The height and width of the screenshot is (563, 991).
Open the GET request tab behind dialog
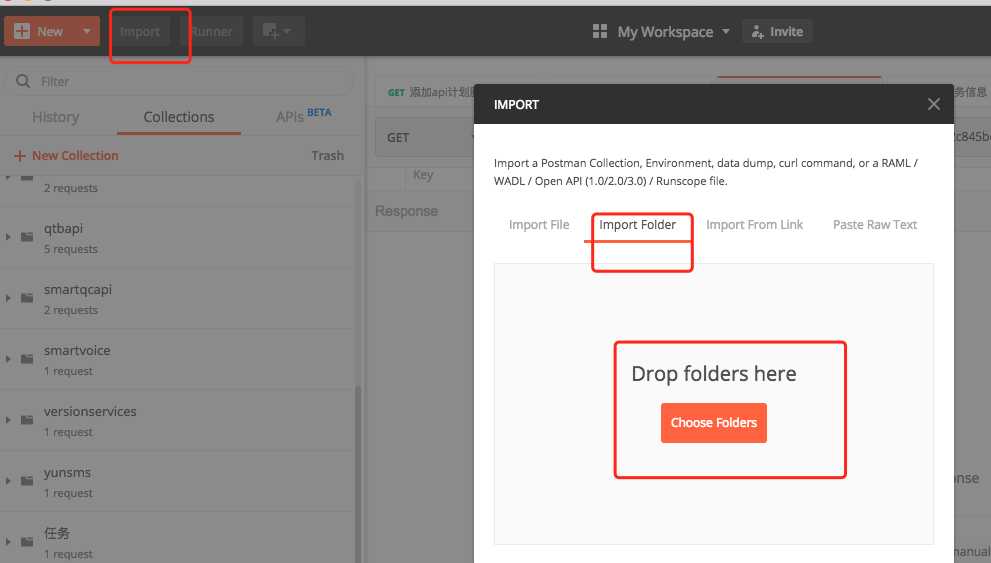430,92
